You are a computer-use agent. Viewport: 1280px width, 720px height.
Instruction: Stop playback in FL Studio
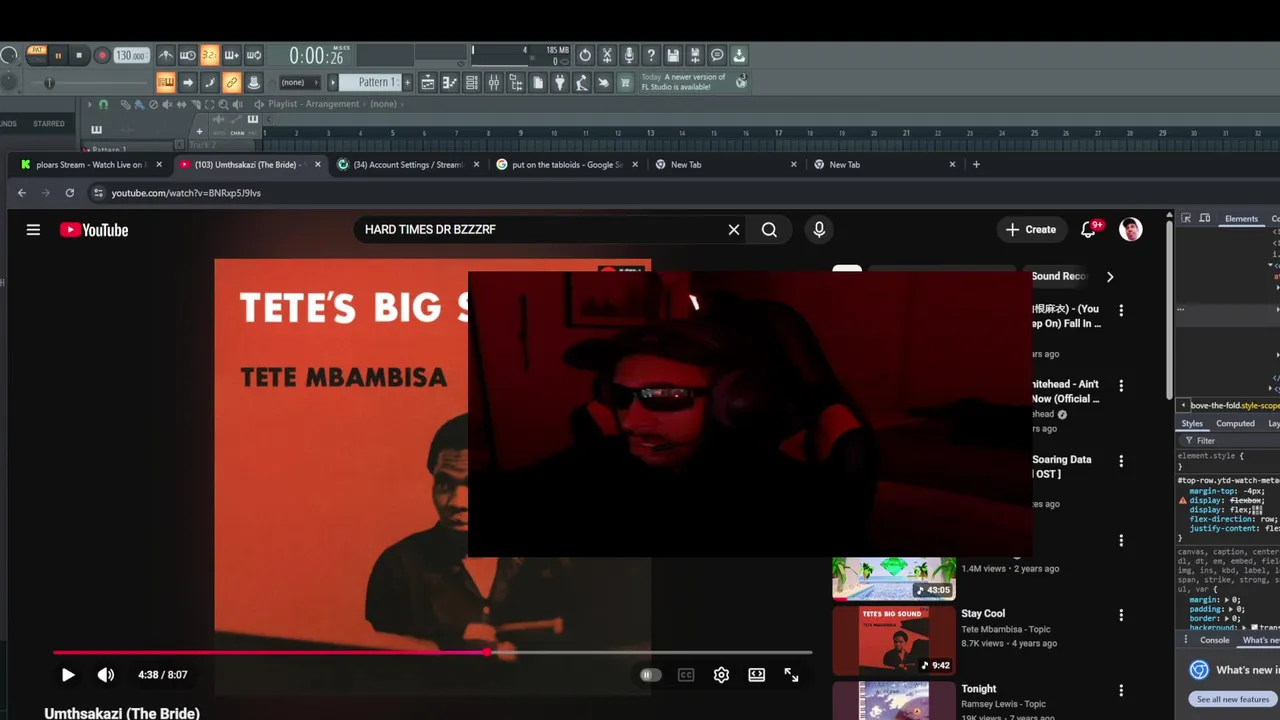(79, 55)
